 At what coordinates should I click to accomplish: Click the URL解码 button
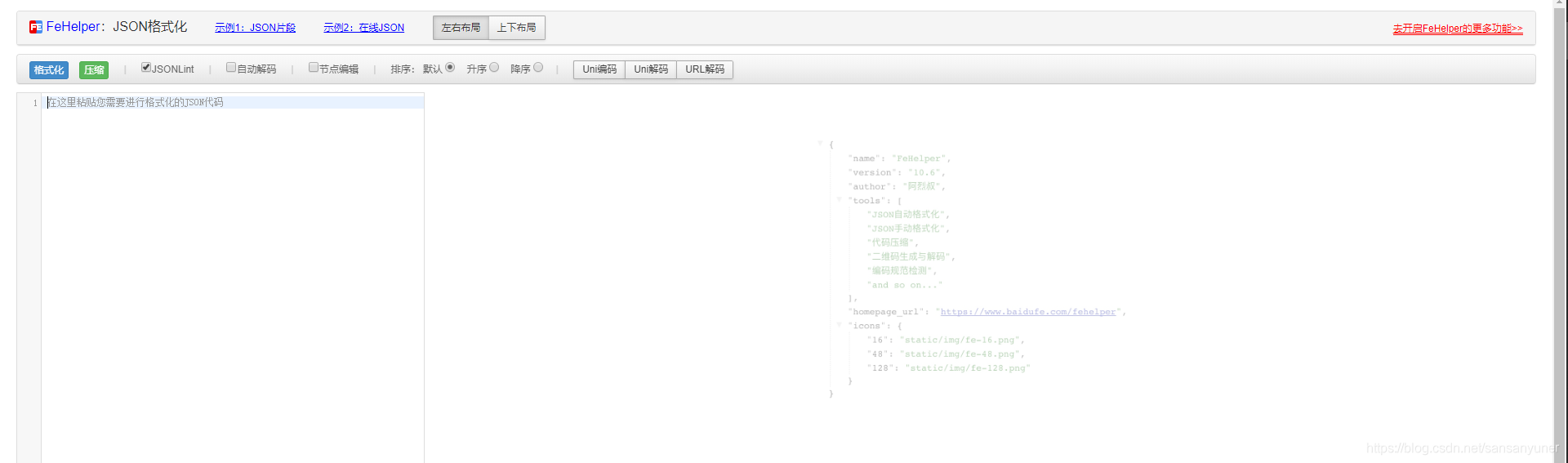click(705, 69)
